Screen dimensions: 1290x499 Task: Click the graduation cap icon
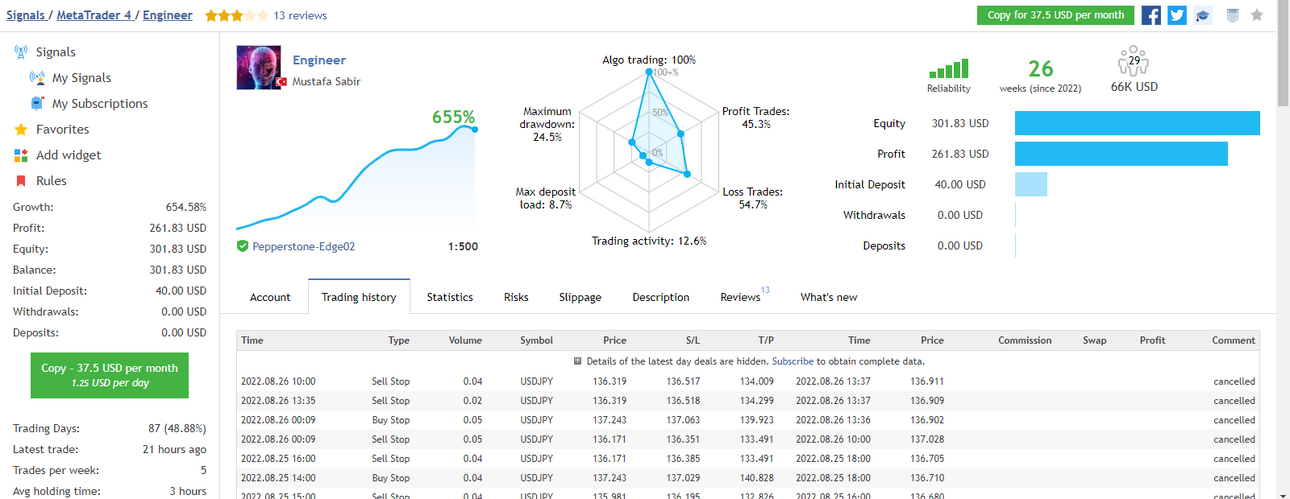click(1203, 16)
